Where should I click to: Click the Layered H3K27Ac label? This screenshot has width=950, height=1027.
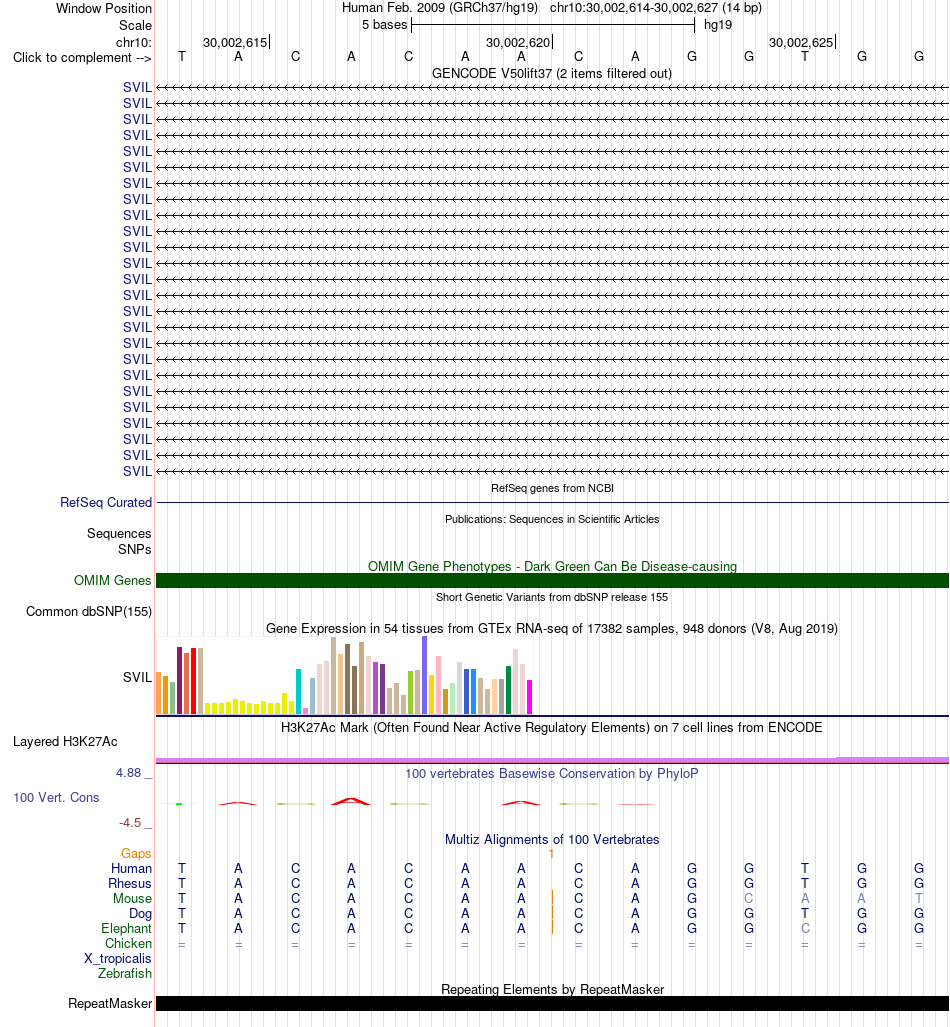click(x=66, y=741)
